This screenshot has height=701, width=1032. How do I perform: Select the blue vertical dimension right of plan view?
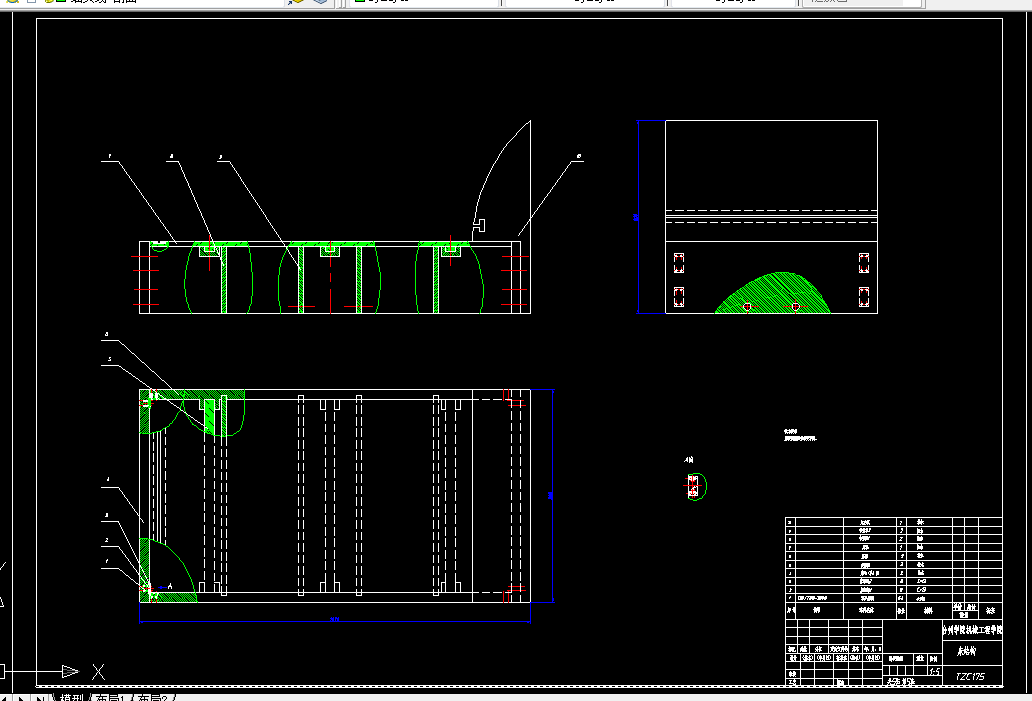click(552, 495)
